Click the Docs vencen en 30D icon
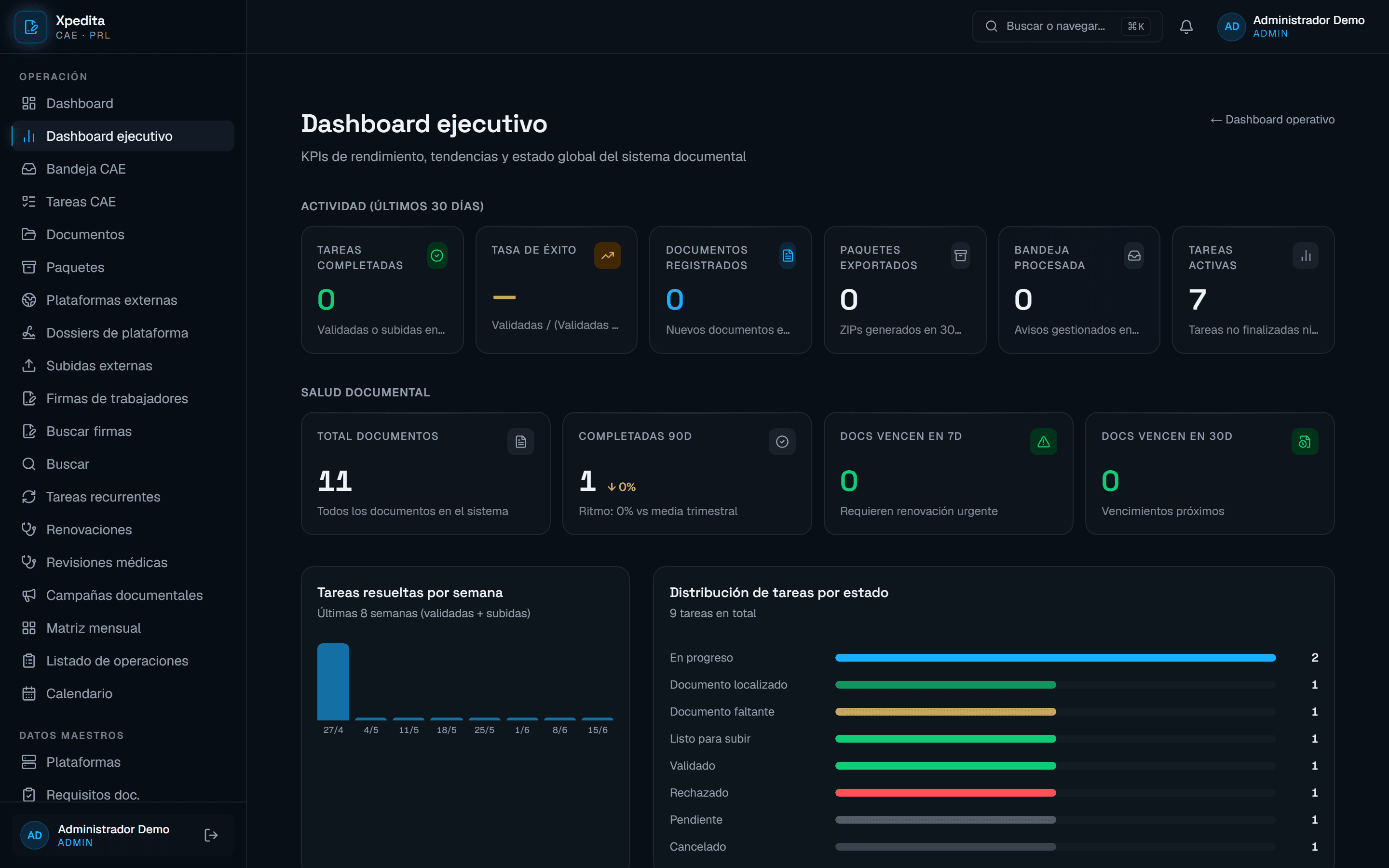Viewport: 1389px width, 868px height. tap(1305, 441)
